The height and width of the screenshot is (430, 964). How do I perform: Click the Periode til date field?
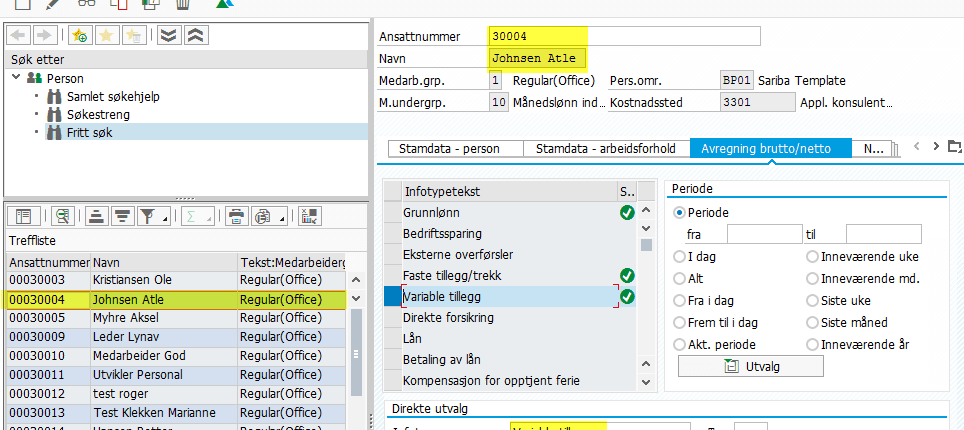pos(883,234)
